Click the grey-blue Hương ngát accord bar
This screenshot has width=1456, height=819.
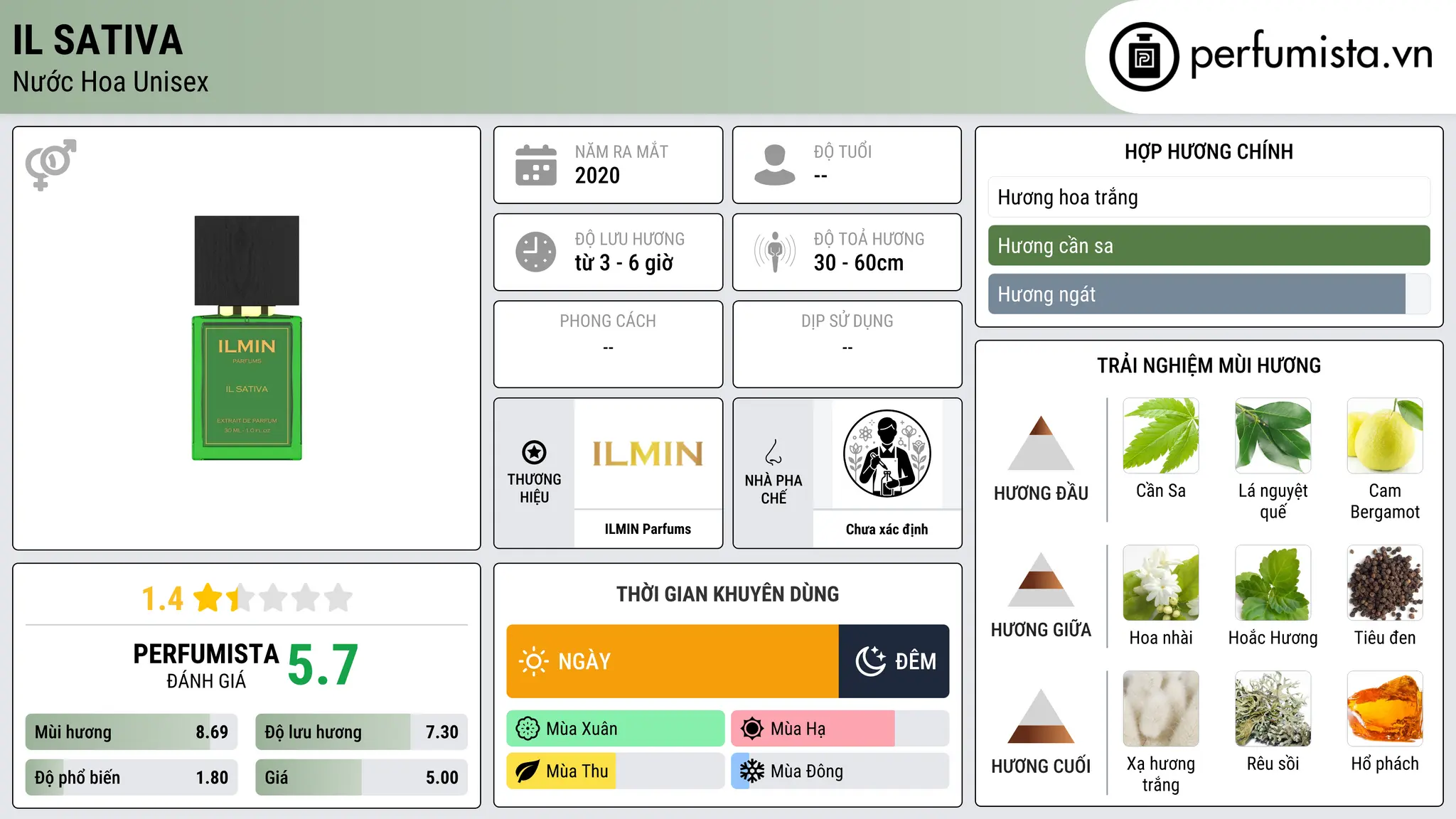point(1209,294)
